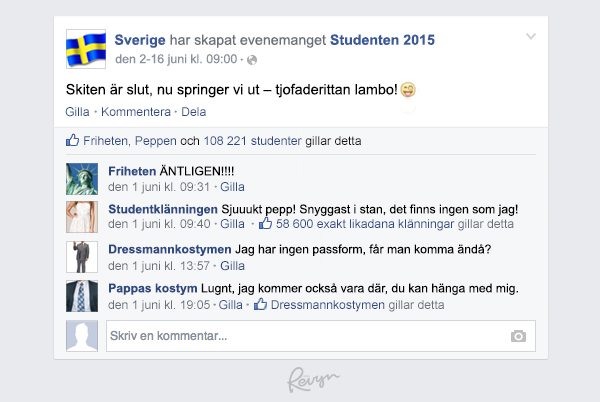
Task: Open Pappas kostym's tie avatar
Action: click(x=82, y=296)
